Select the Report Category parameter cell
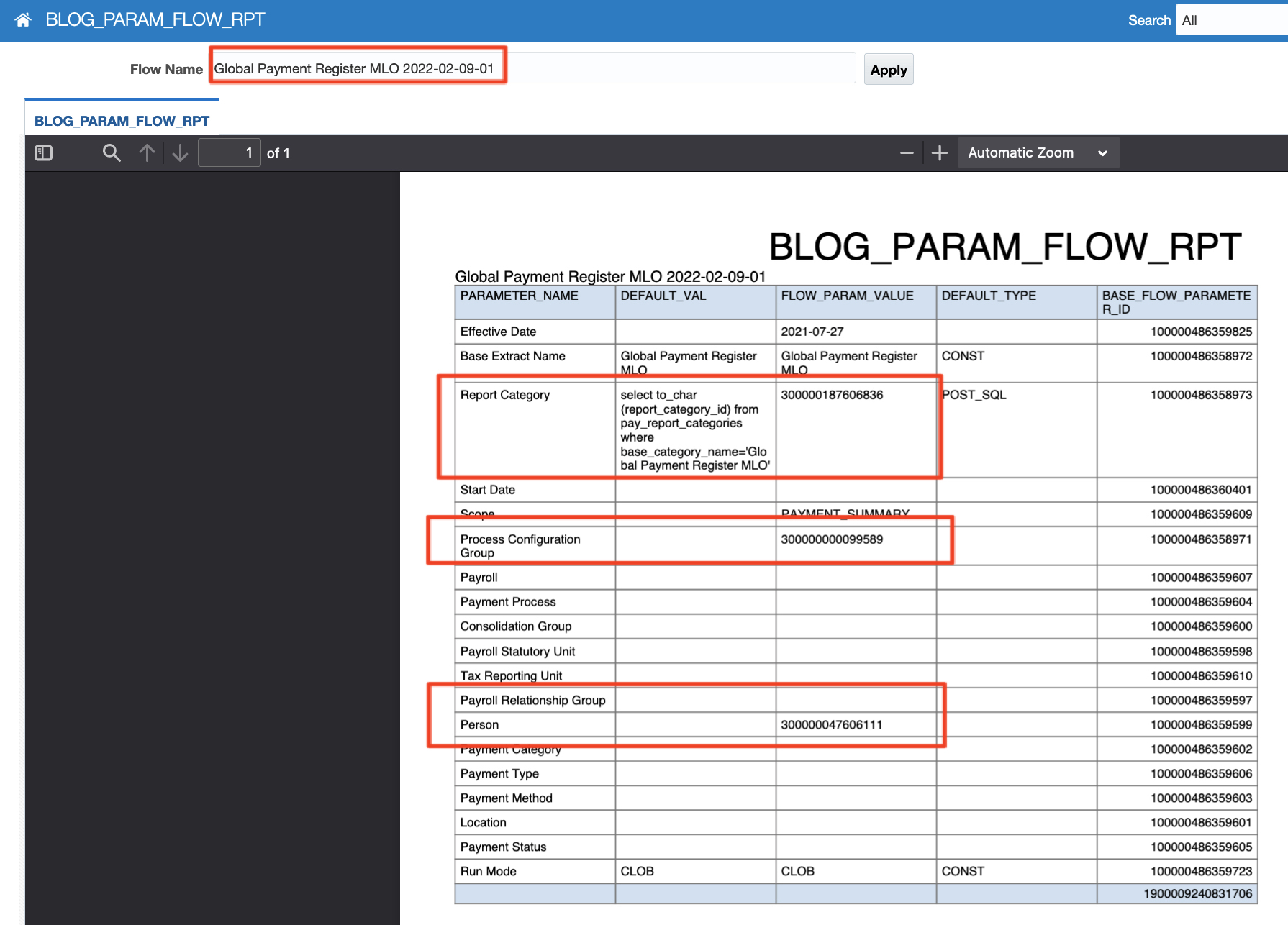The width and height of the screenshot is (1288, 925). [x=505, y=395]
